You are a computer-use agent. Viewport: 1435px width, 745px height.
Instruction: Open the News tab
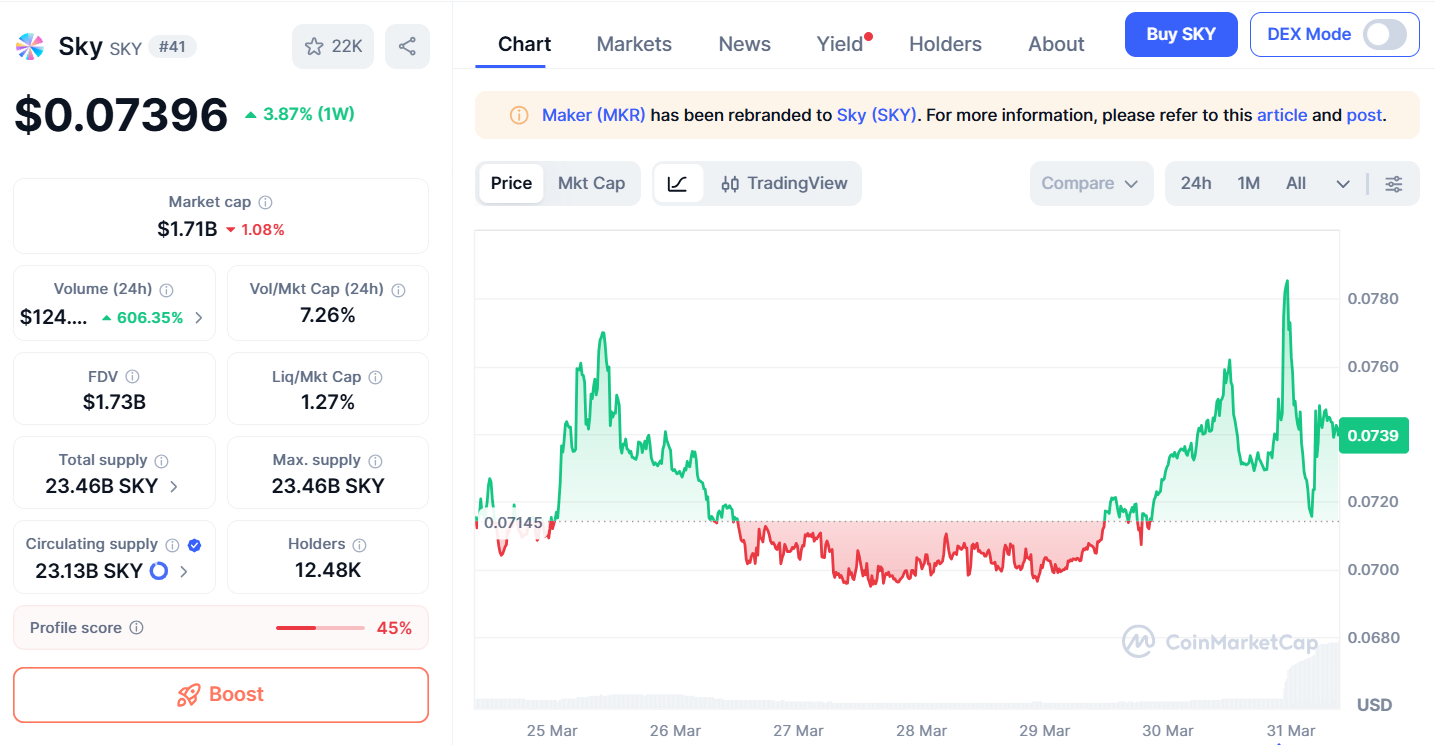pyautogui.click(x=744, y=44)
